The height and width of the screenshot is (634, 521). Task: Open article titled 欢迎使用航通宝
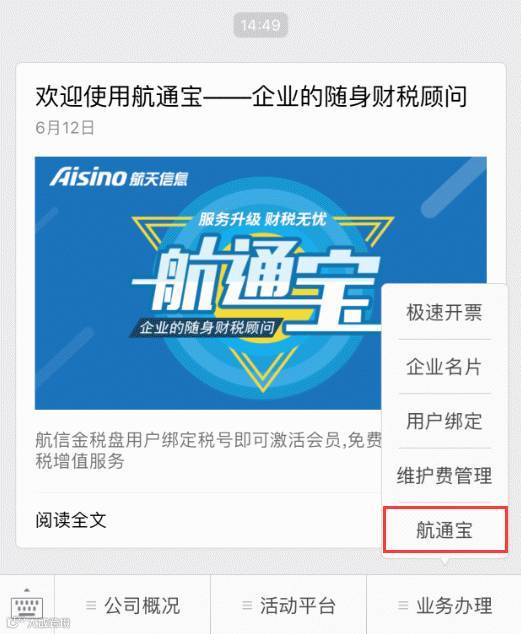tap(251, 97)
